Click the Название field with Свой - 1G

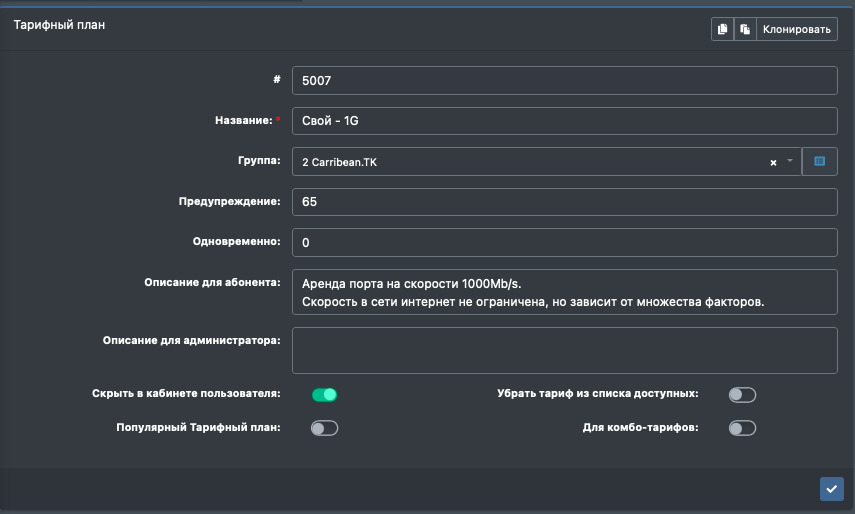564,121
